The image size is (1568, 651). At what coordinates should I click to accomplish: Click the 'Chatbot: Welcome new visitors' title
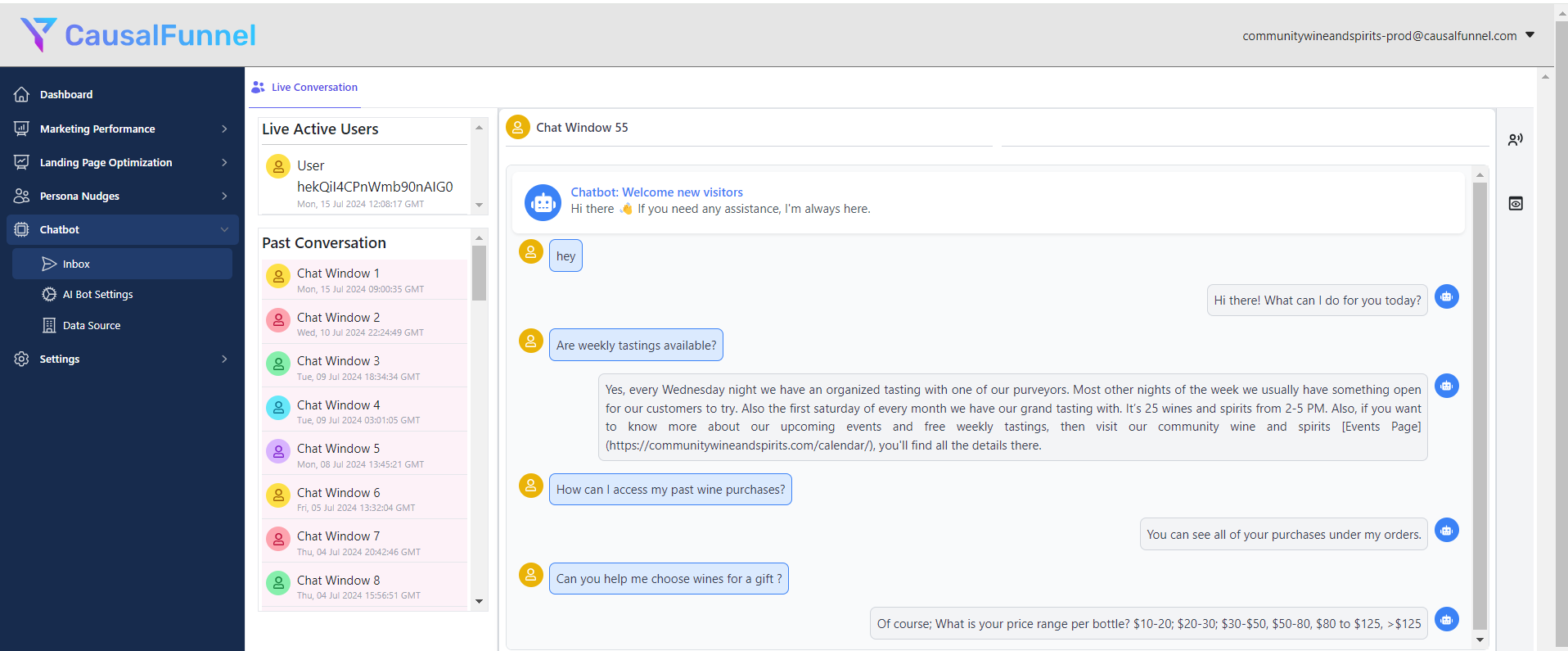[x=656, y=192]
